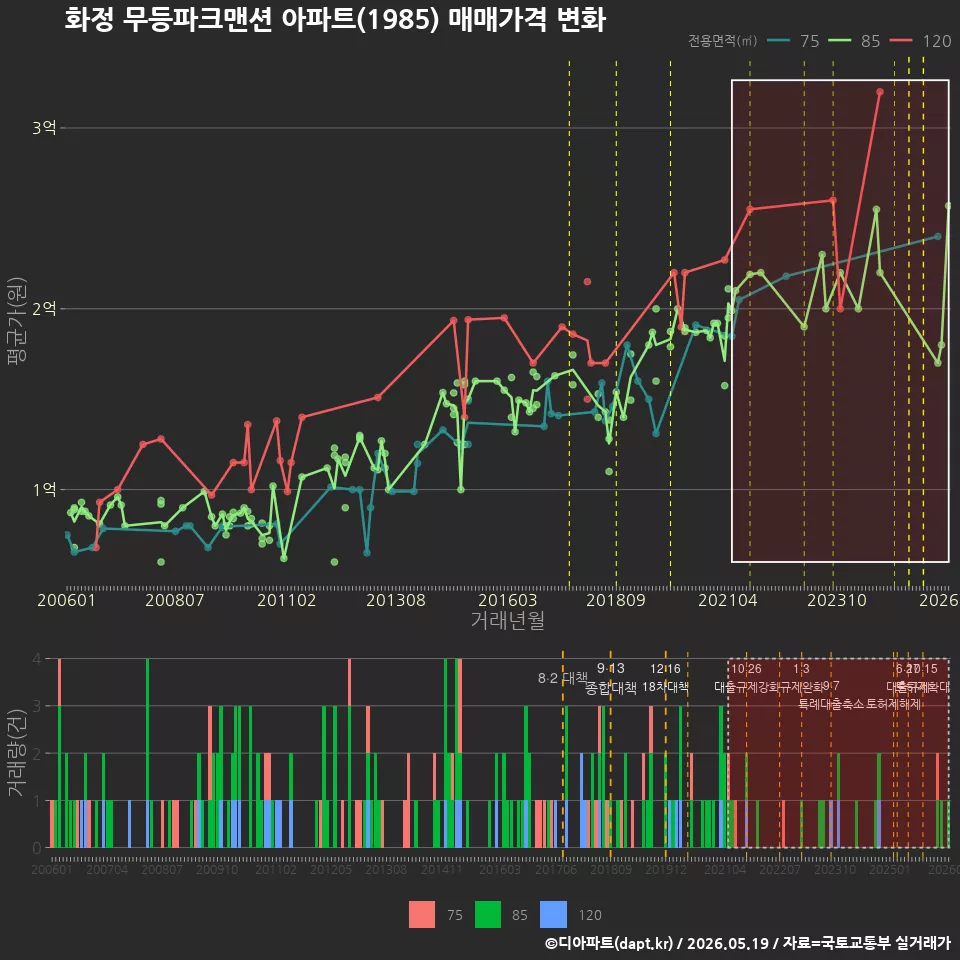Click the chart title 화정 무등파크맨션 아파트(1985) 매매가격 변화
The image size is (960, 960).
pos(335,20)
